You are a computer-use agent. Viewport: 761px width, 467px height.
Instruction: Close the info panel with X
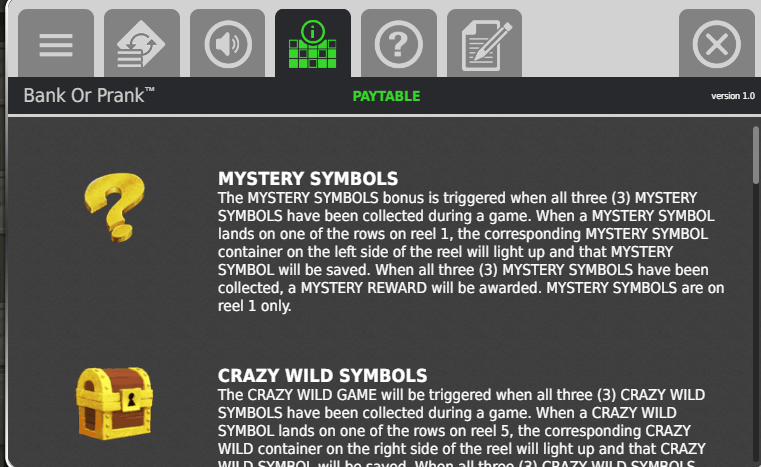[716, 43]
